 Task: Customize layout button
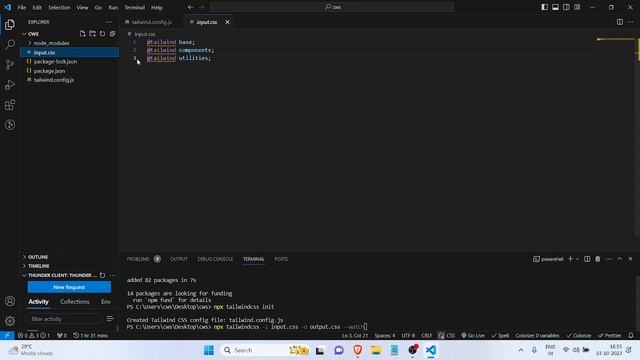(x=577, y=7)
